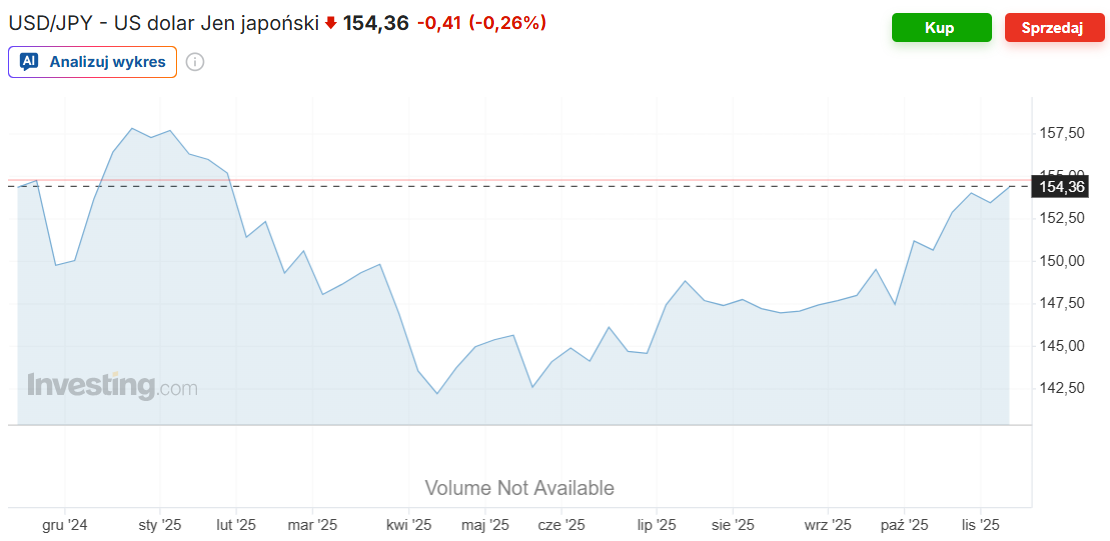Click the 157,50 level on price axis
Image resolution: width=1110 pixels, height=541 pixels.
1062,133
